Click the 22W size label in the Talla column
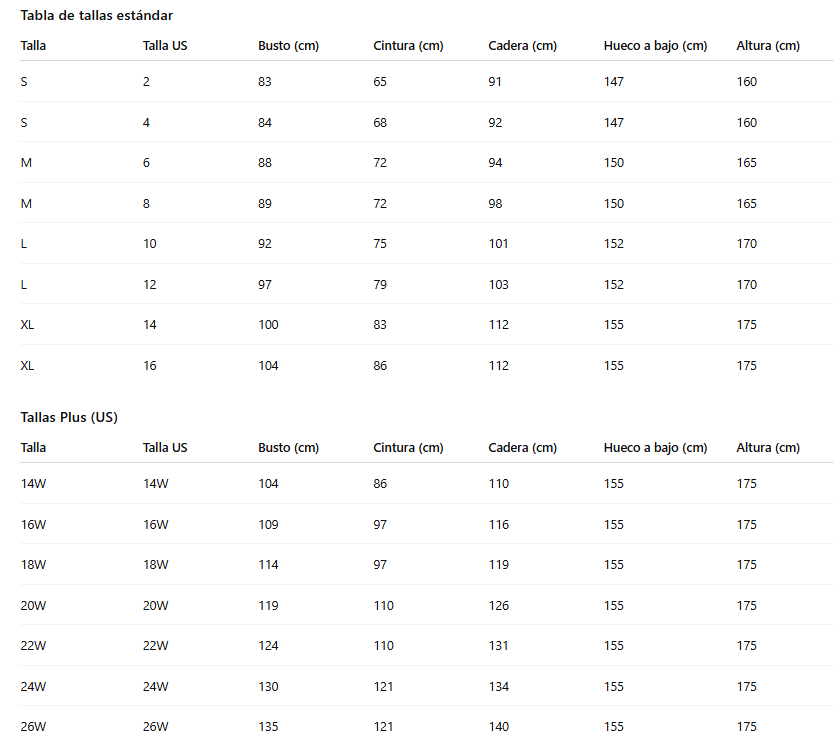The height and width of the screenshot is (751, 834). 33,646
